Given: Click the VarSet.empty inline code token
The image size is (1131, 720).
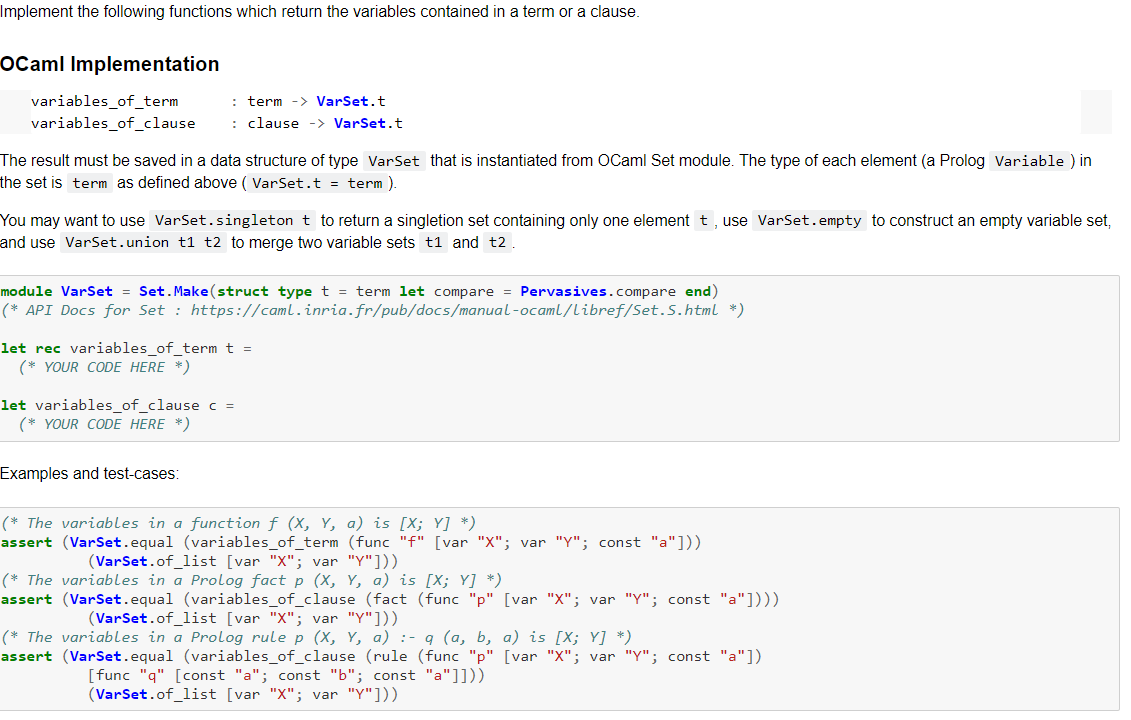Looking at the screenshot, I should click(809, 220).
